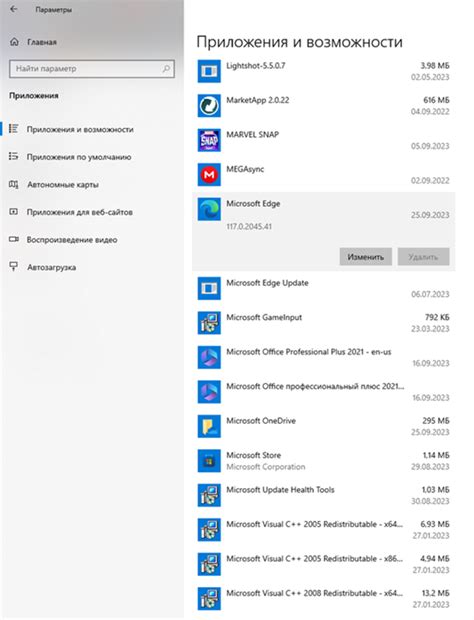Click the Воспроизведение видео camera icon
The width and height of the screenshot is (474, 620).
[14, 239]
